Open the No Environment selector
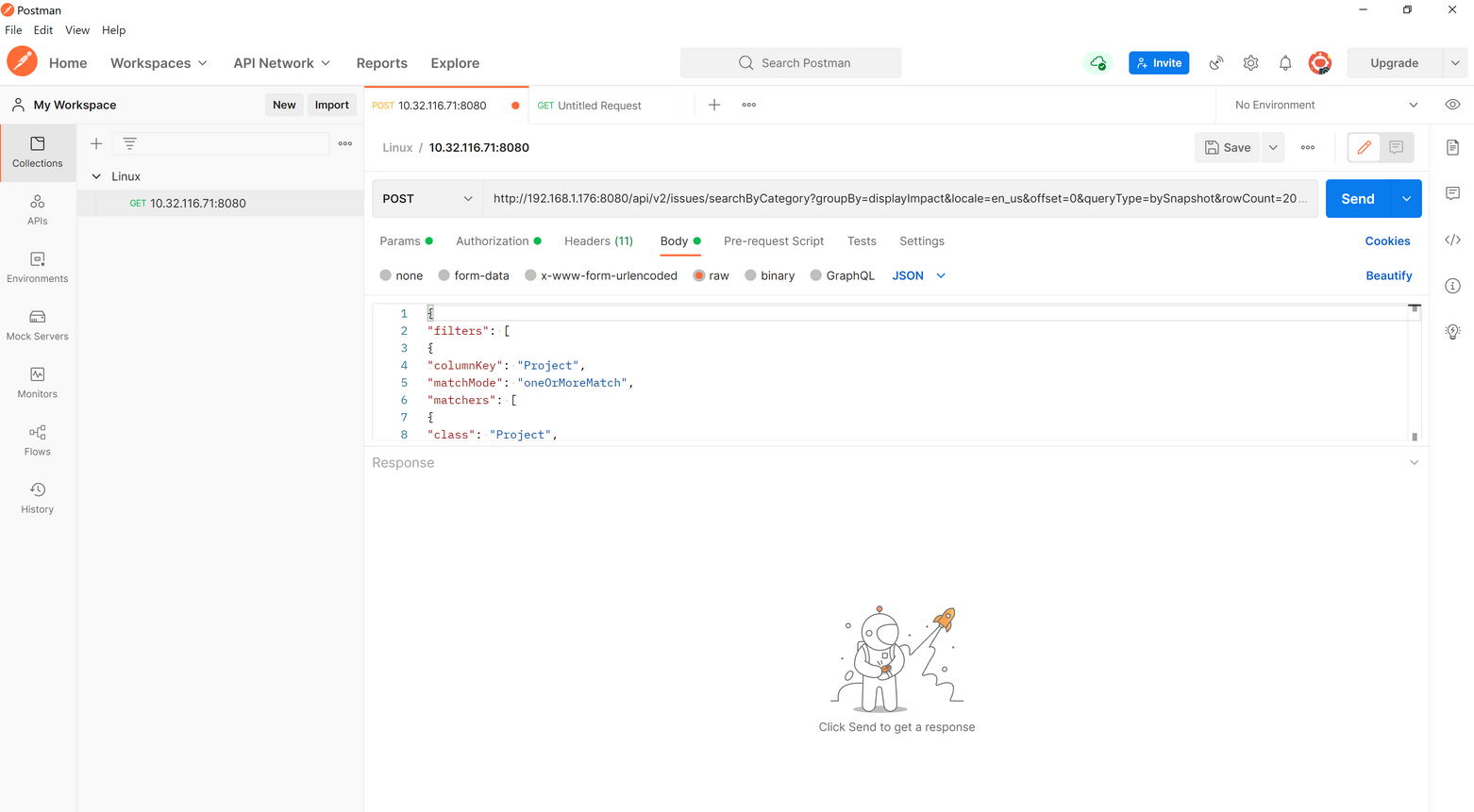The width and height of the screenshot is (1474, 812). (x=1326, y=105)
